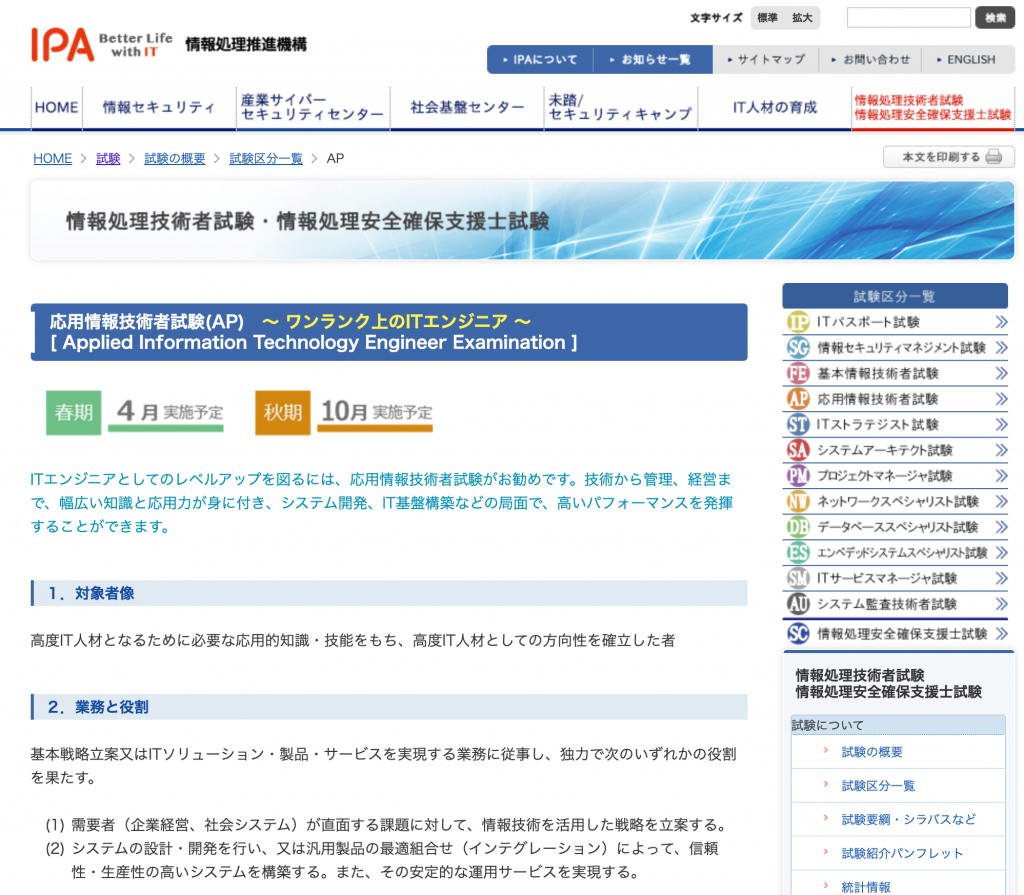Click the NW icon for ネットワークスペシャリスト試験
1024x895 pixels.
point(797,501)
